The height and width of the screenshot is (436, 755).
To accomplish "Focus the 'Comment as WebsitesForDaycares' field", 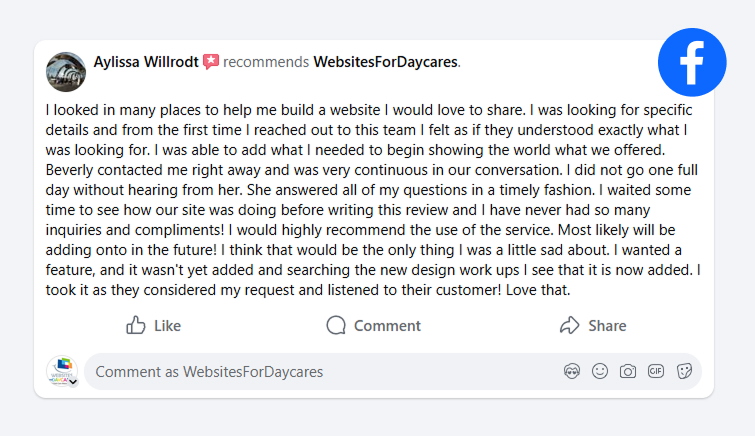I will (x=320, y=372).
